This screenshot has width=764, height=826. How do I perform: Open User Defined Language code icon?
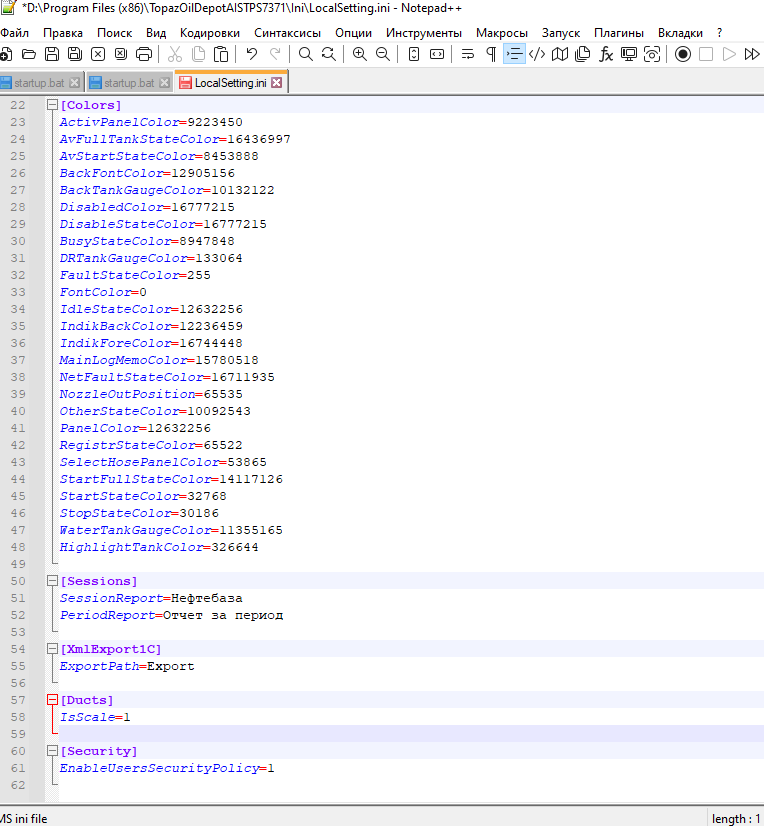point(537,54)
